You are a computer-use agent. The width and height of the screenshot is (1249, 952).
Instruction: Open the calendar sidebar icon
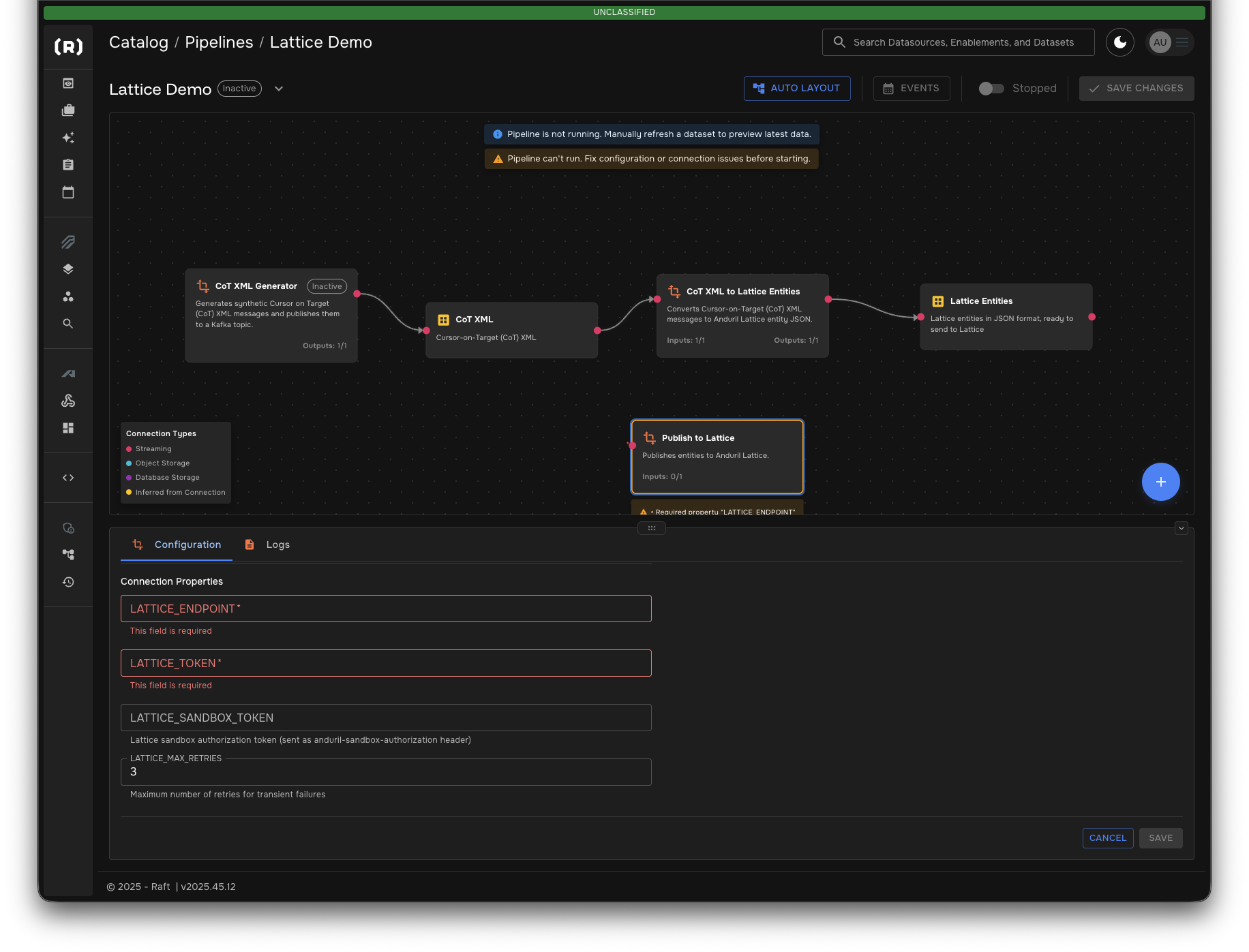[68, 192]
